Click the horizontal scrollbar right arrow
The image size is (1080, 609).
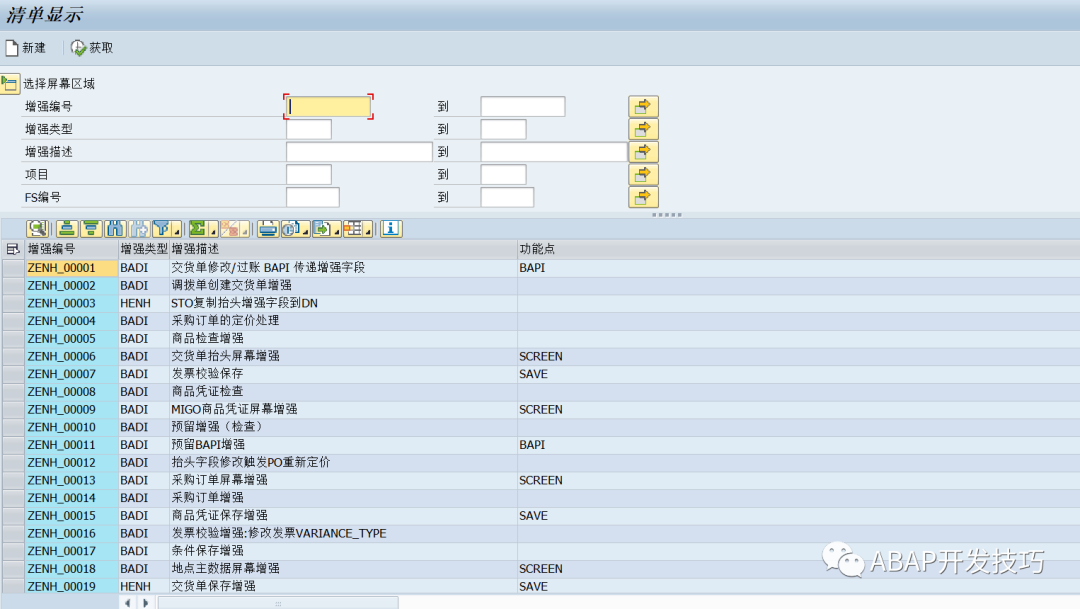click(x=145, y=603)
